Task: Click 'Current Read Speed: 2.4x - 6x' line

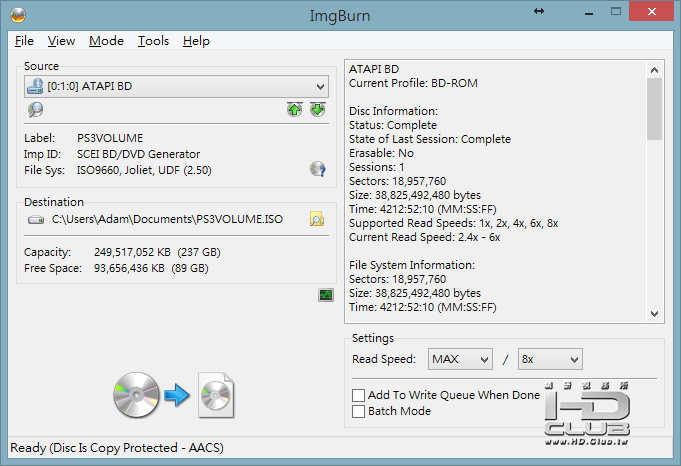Action: point(425,237)
